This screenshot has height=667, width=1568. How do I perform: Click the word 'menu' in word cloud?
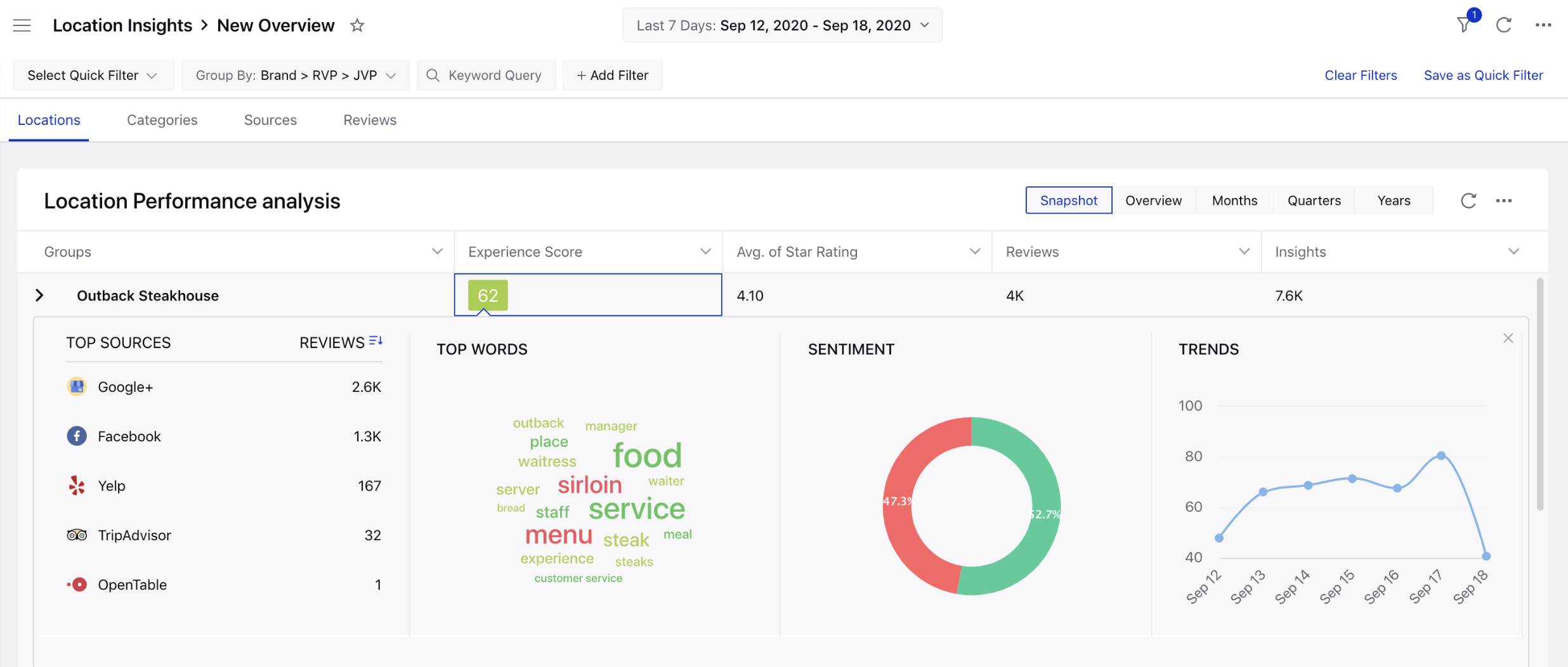point(559,535)
